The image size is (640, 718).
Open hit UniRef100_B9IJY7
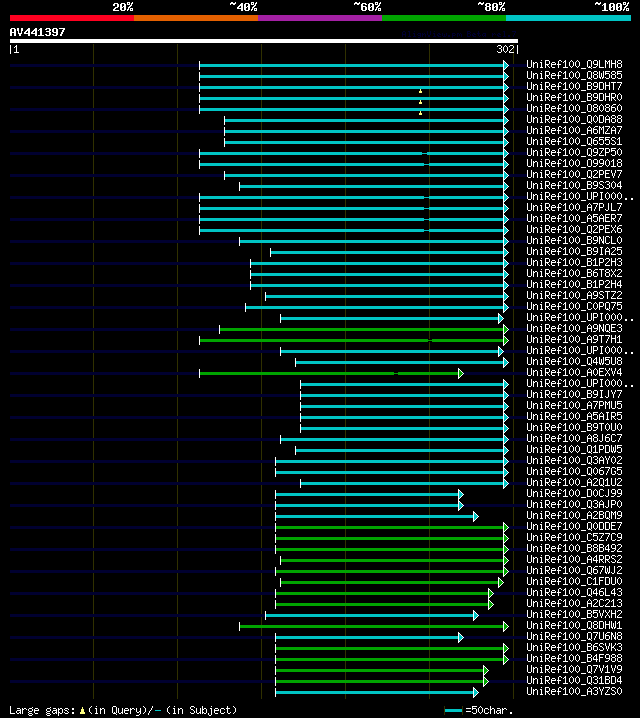pyautogui.click(x=574, y=394)
